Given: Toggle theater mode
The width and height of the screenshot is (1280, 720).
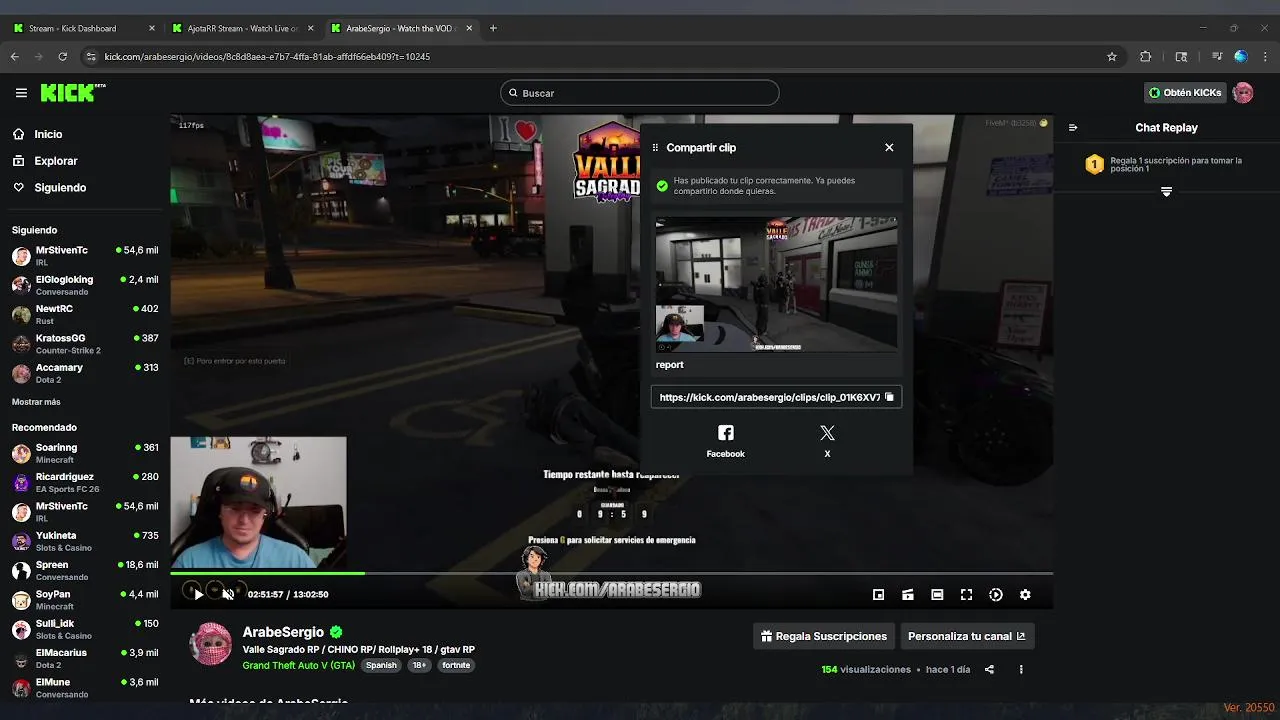Looking at the screenshot, I should tap(937, 595).
